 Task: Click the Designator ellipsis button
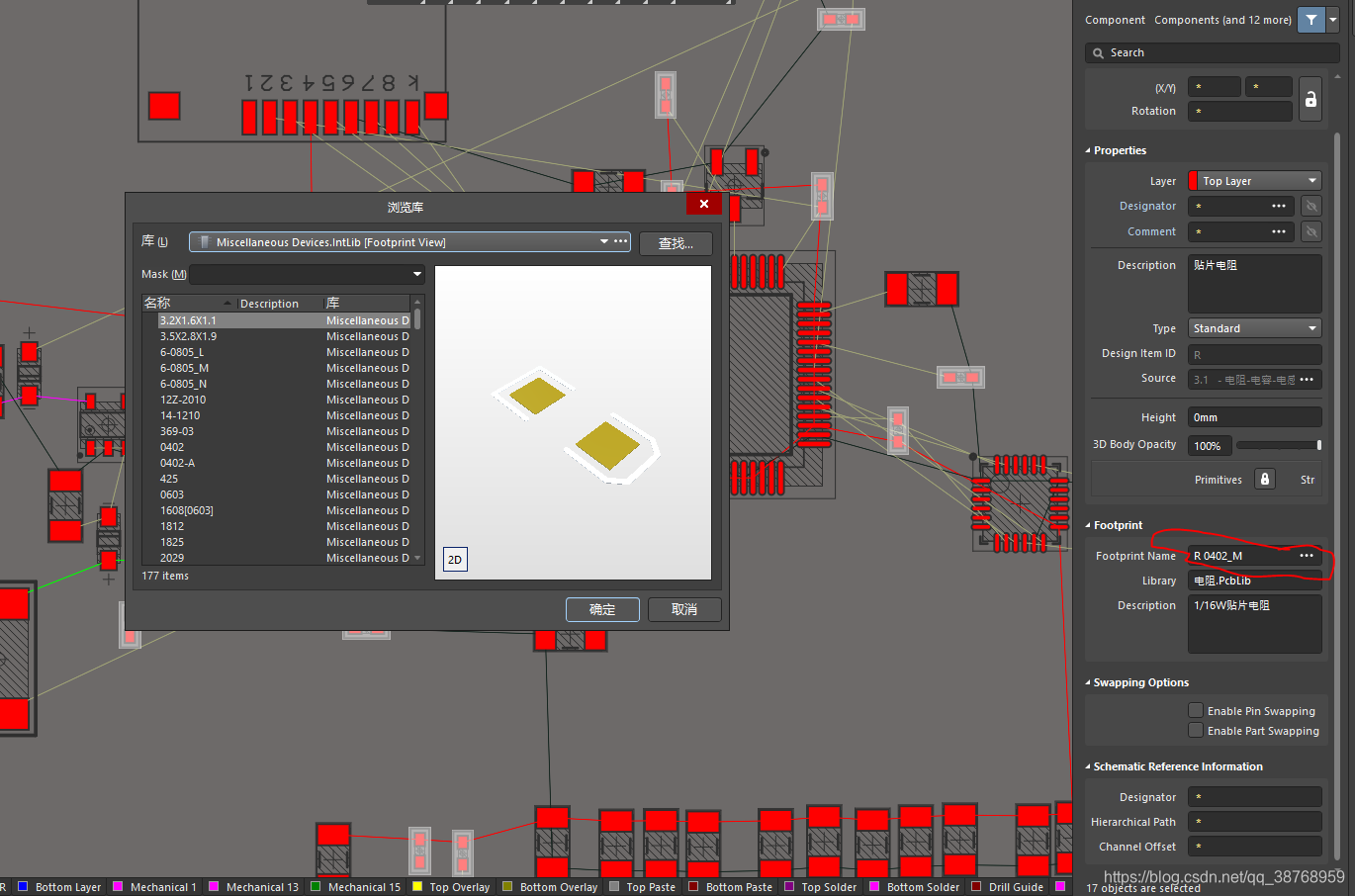(x=1279, y=206)
